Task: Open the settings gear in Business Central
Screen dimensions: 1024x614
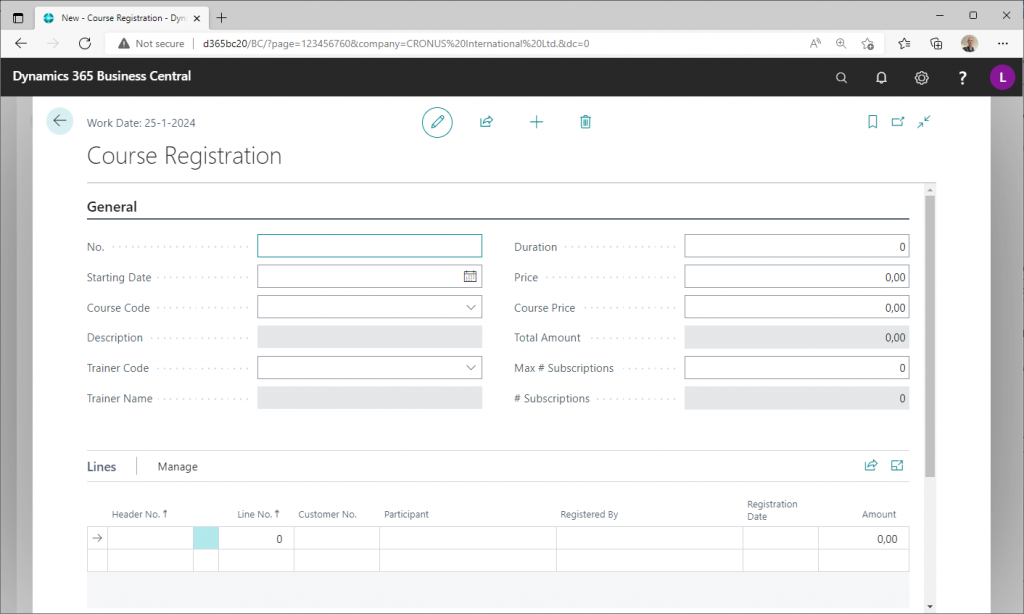Action: click(921, 78)
